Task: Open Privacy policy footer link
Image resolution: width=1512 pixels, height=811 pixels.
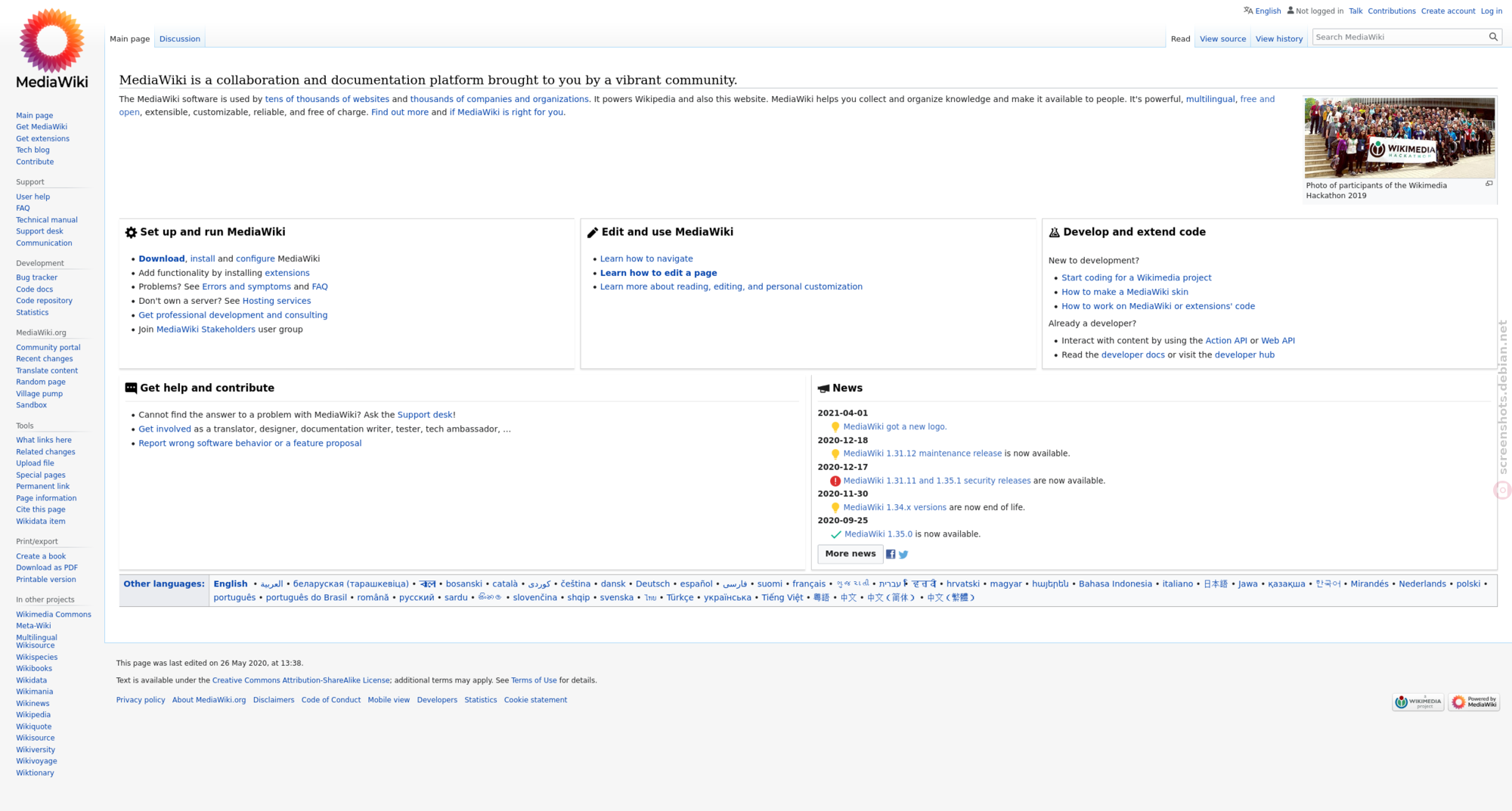Action: pyautogui.click(x=141, y=700)
